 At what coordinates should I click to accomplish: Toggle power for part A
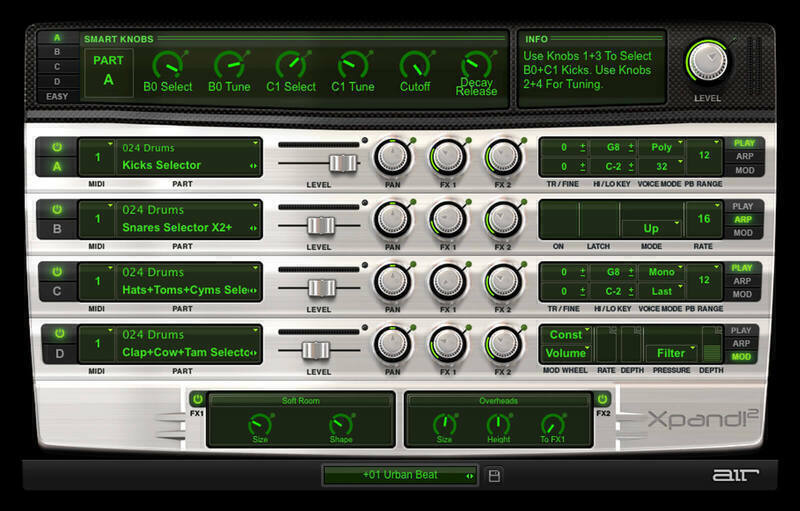click(57, 147)
